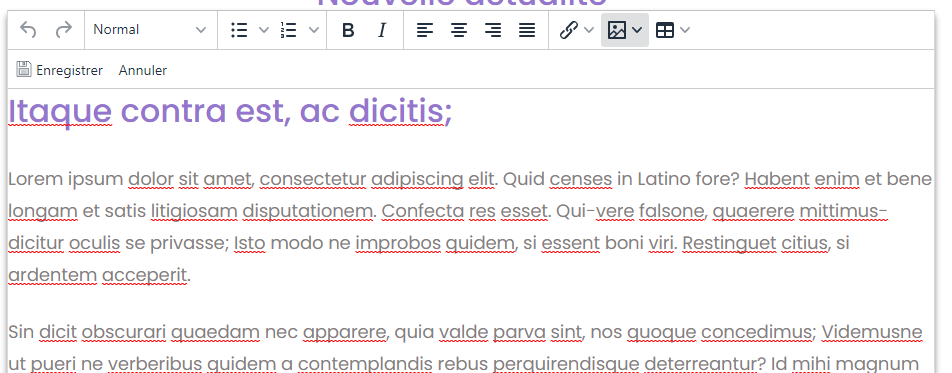Toggle italic formatting
The width and height of the screenshot is (952, 373).
pos(382,30)
